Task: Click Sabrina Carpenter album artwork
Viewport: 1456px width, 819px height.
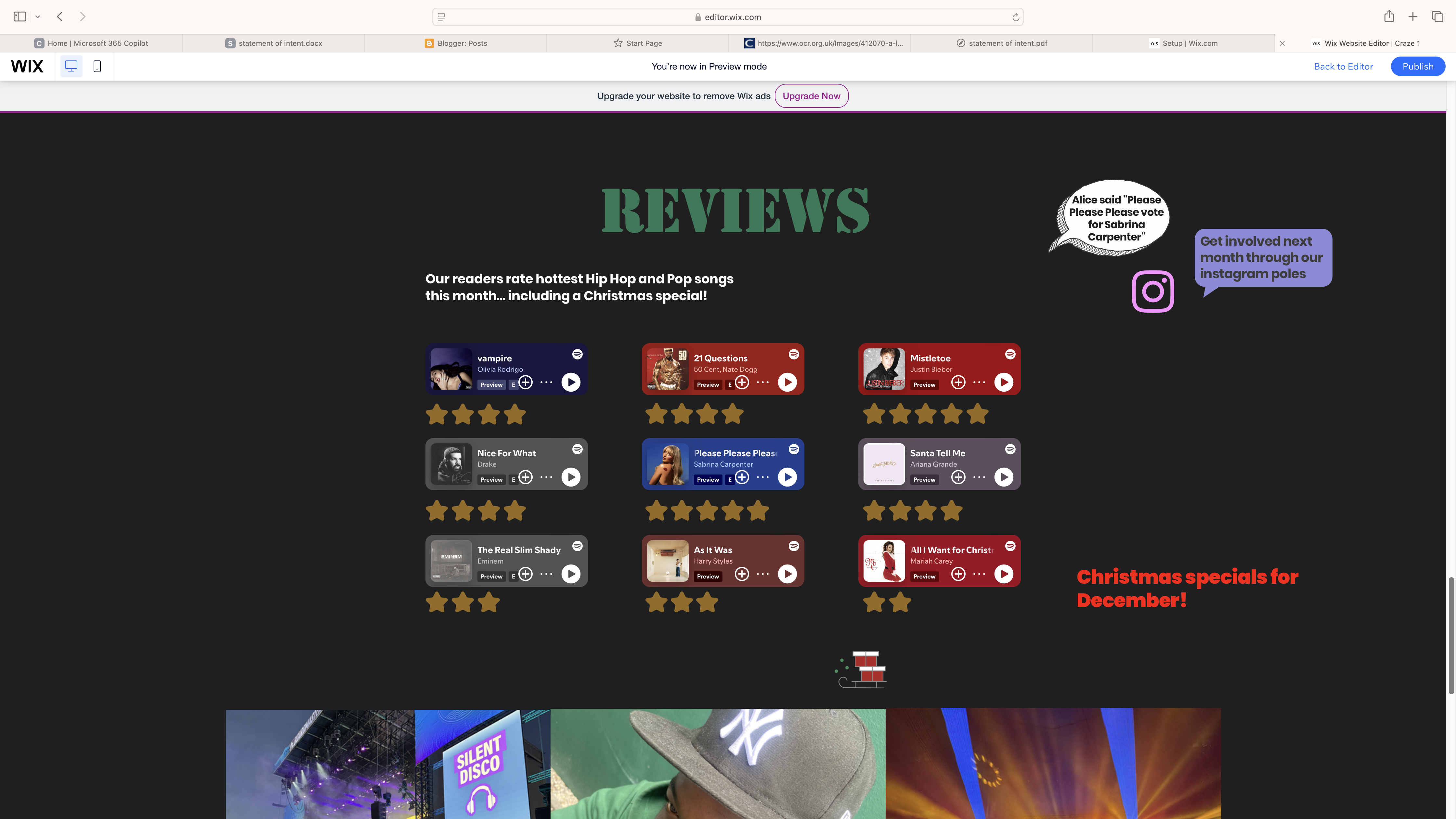Action: click(668, 464)
